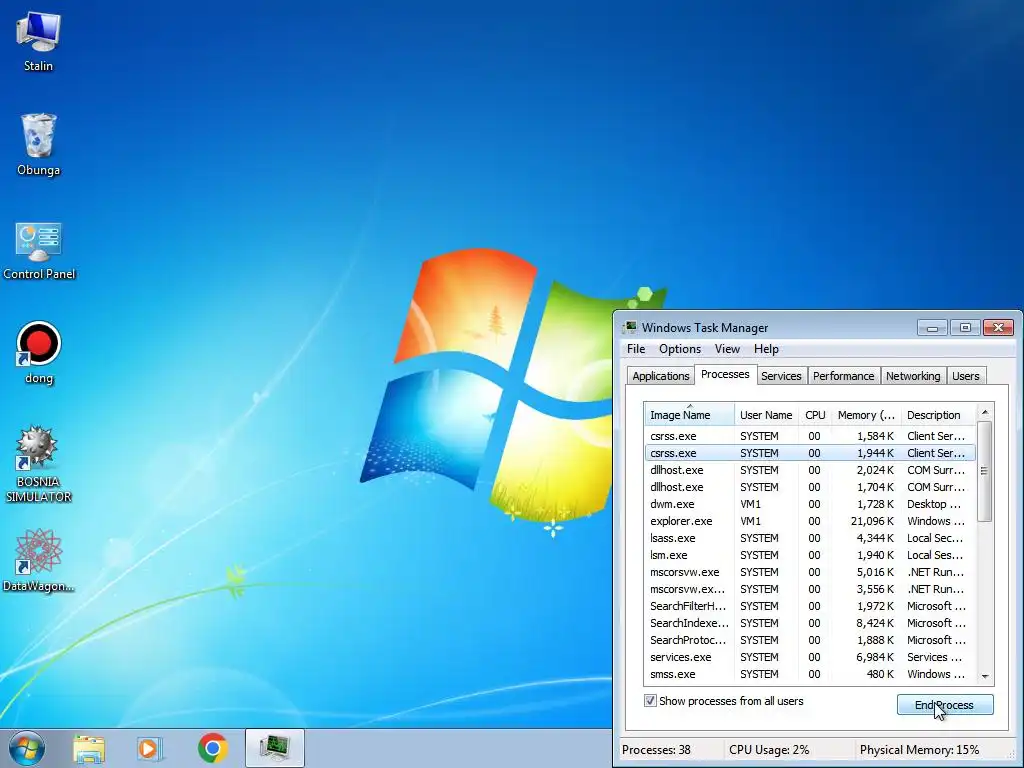The height and width of the screenshot is (768, 1024).
Task: Launch Windows Media Player from taskbar
Action: 150,749
